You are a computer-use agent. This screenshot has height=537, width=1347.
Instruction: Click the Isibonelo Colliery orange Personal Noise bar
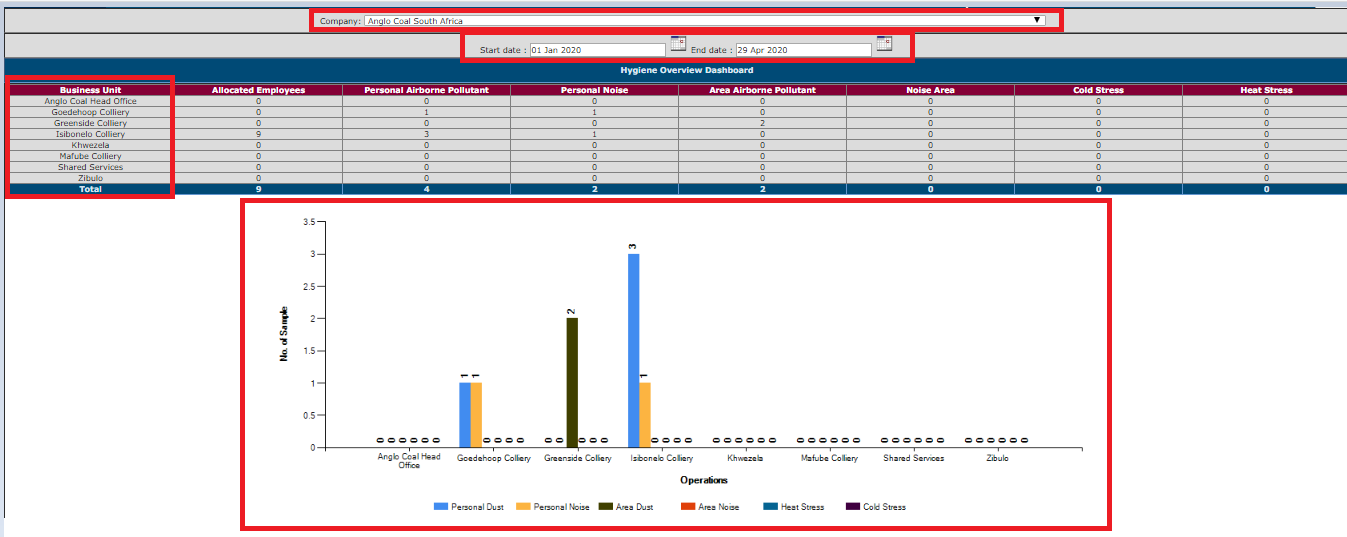tap(645, 415)
